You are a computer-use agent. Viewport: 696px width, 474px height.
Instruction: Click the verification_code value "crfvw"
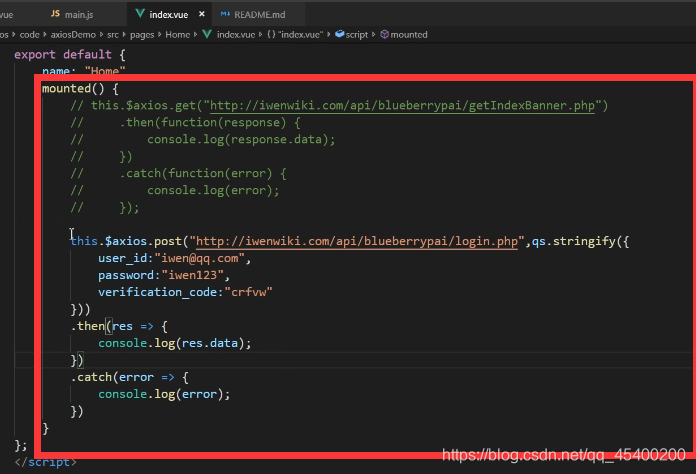click(x=248, y=292)
